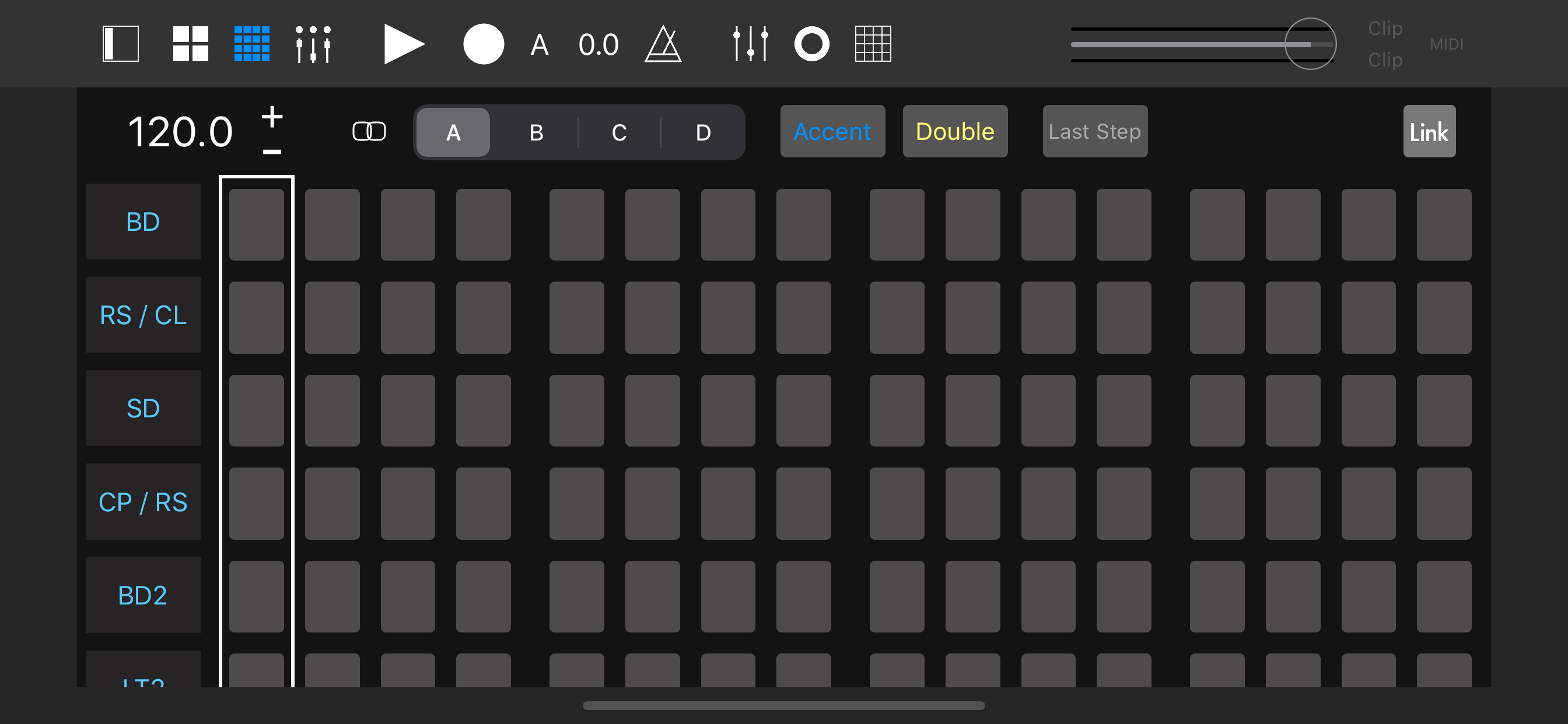Open the mixer faders icon
This screenshot has height=724, width=1568.
pyautogui.click(x=751, y=44)
